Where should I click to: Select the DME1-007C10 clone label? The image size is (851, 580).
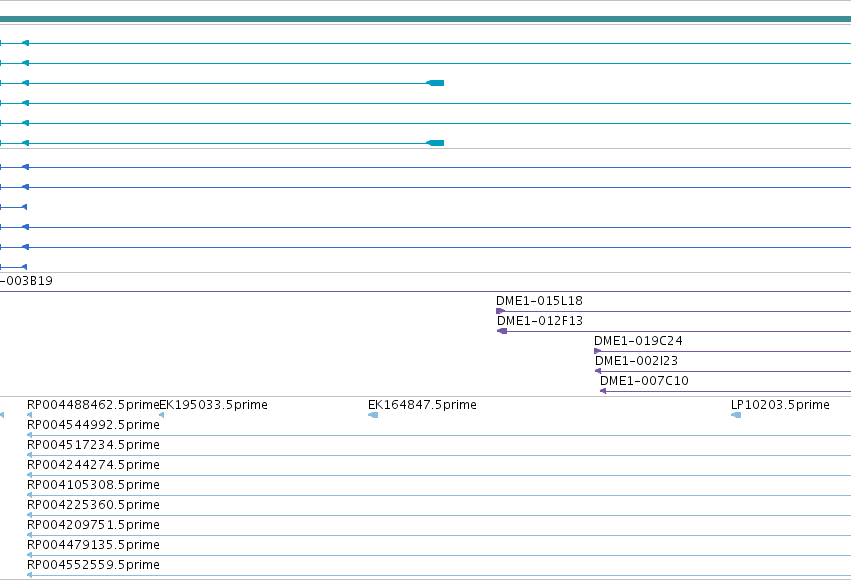[x=644, y=381]
